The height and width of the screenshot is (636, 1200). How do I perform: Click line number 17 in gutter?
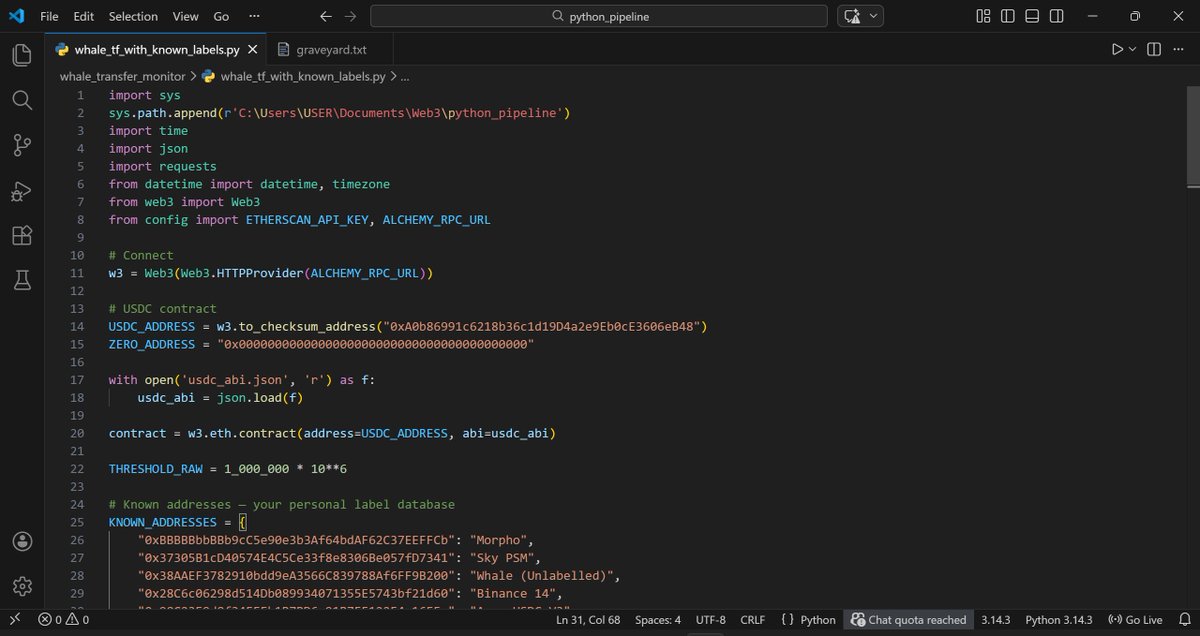[x=77, y=380]
